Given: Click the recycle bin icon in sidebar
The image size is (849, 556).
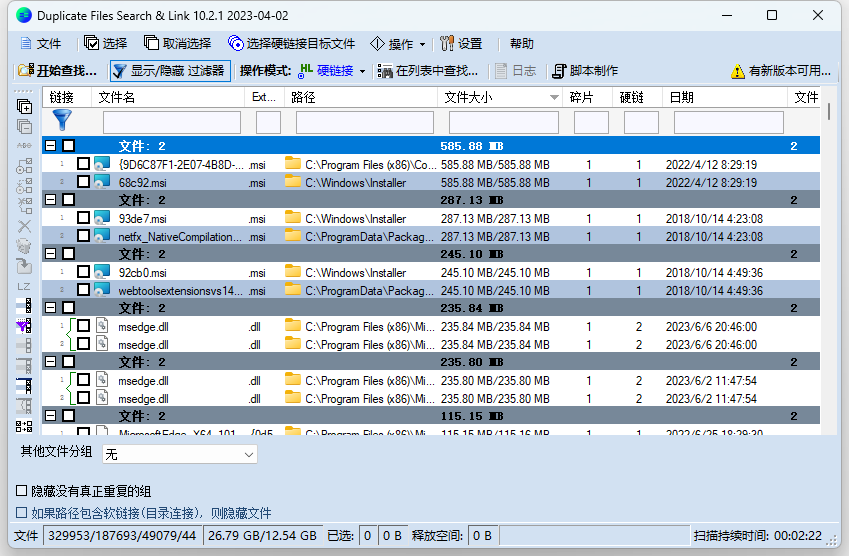Looking at the screenshot, I should click(x=24, y=246).
